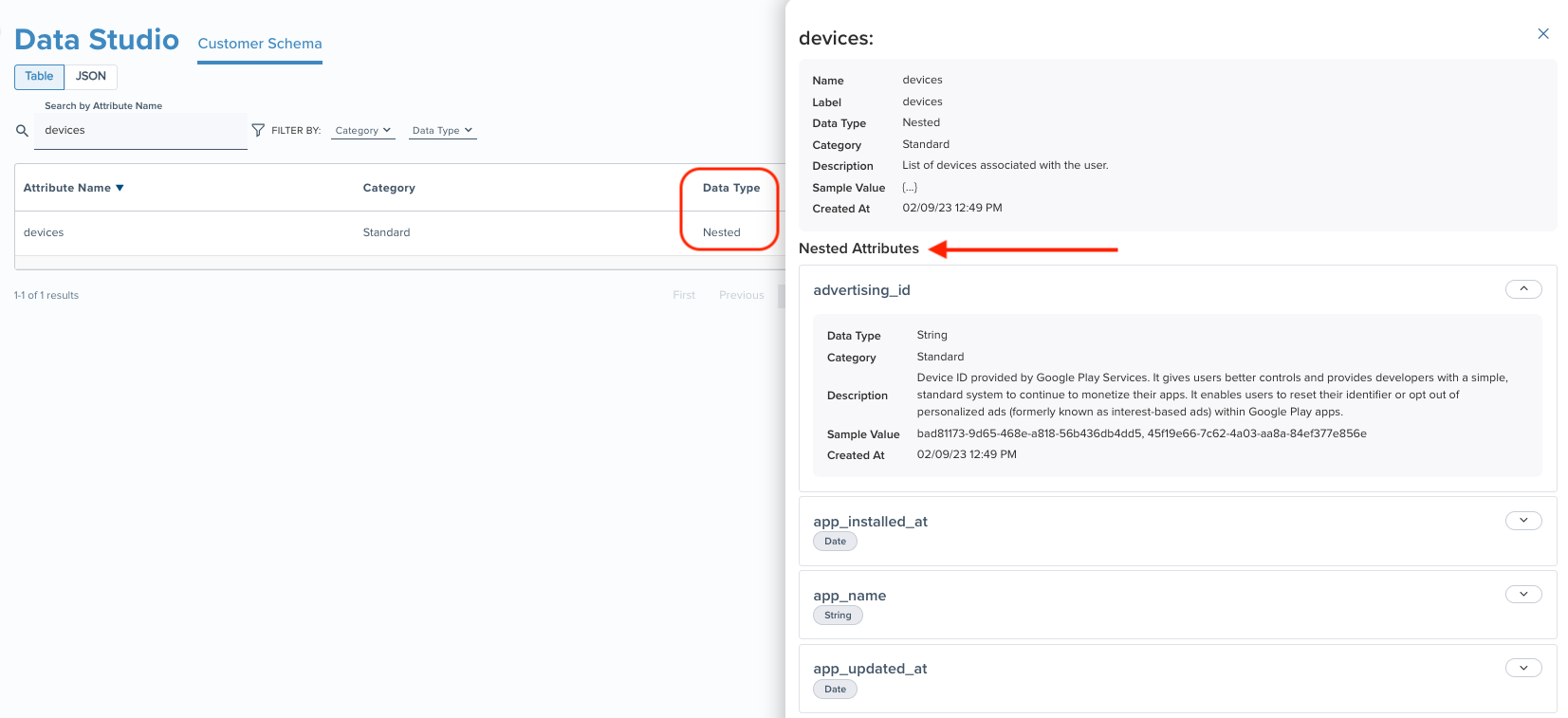Click the app_name attribute title
The image size is (1568, 718).
pos(850,596)
